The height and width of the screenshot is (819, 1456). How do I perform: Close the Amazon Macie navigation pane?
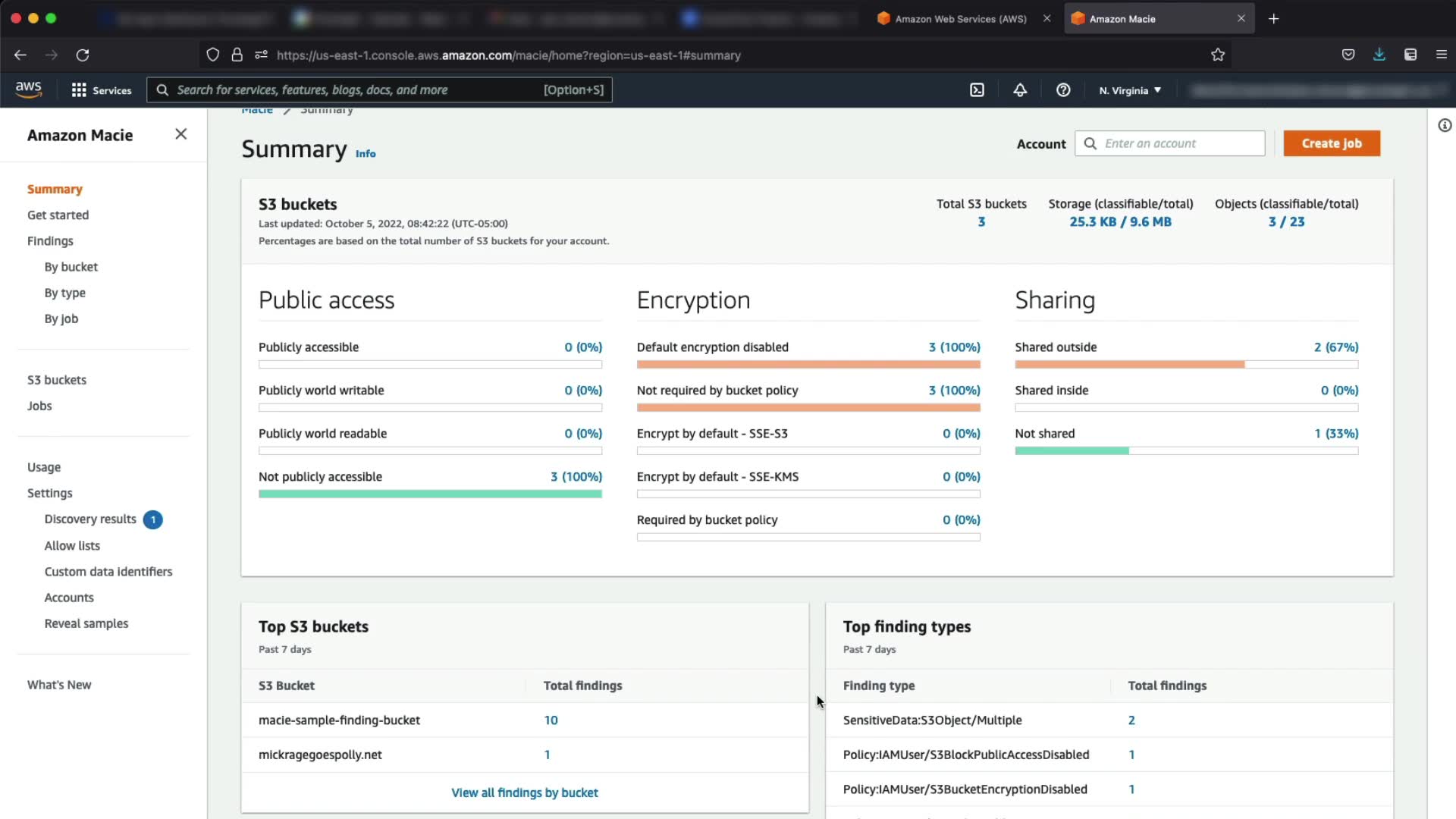tap(180, 134)
